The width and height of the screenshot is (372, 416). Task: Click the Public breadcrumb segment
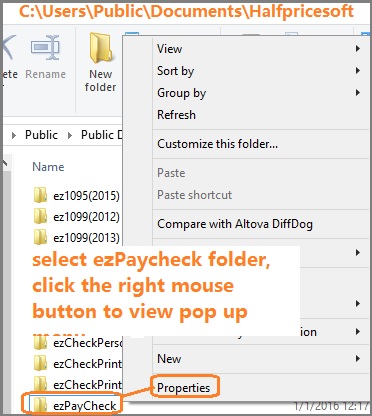coord(41,135)
